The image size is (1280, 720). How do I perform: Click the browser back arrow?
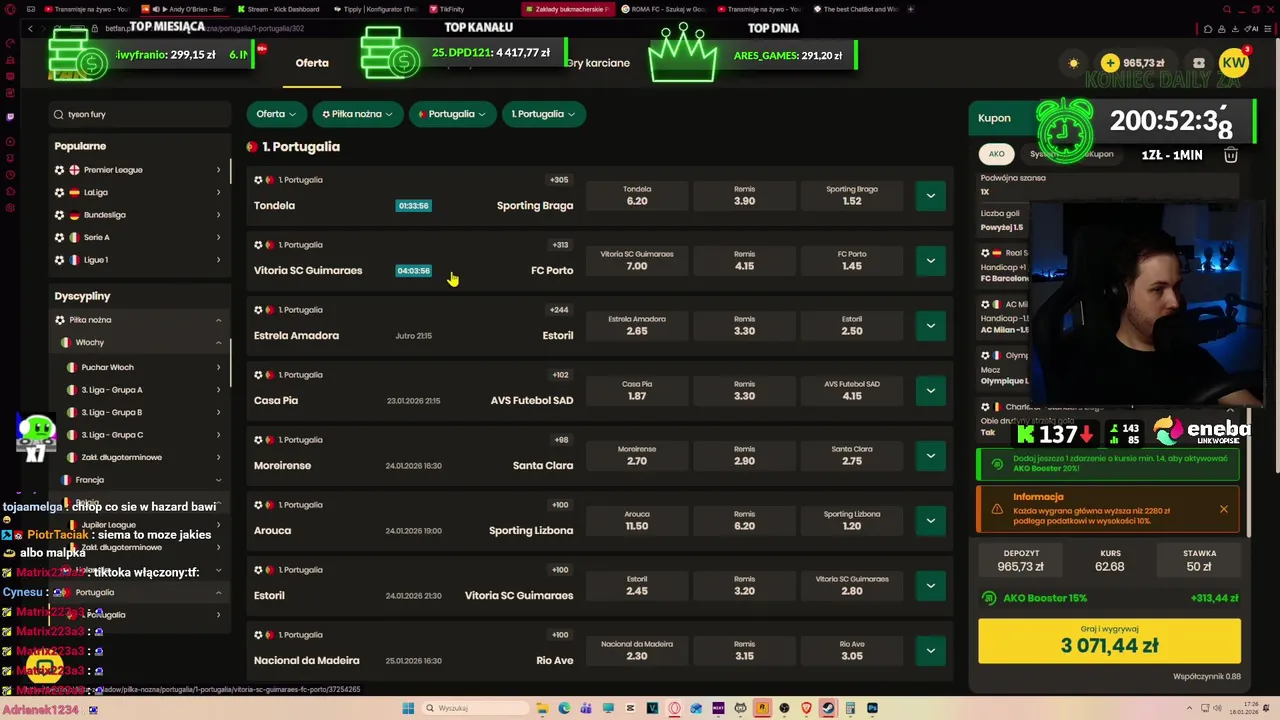[x=30, y=28]
